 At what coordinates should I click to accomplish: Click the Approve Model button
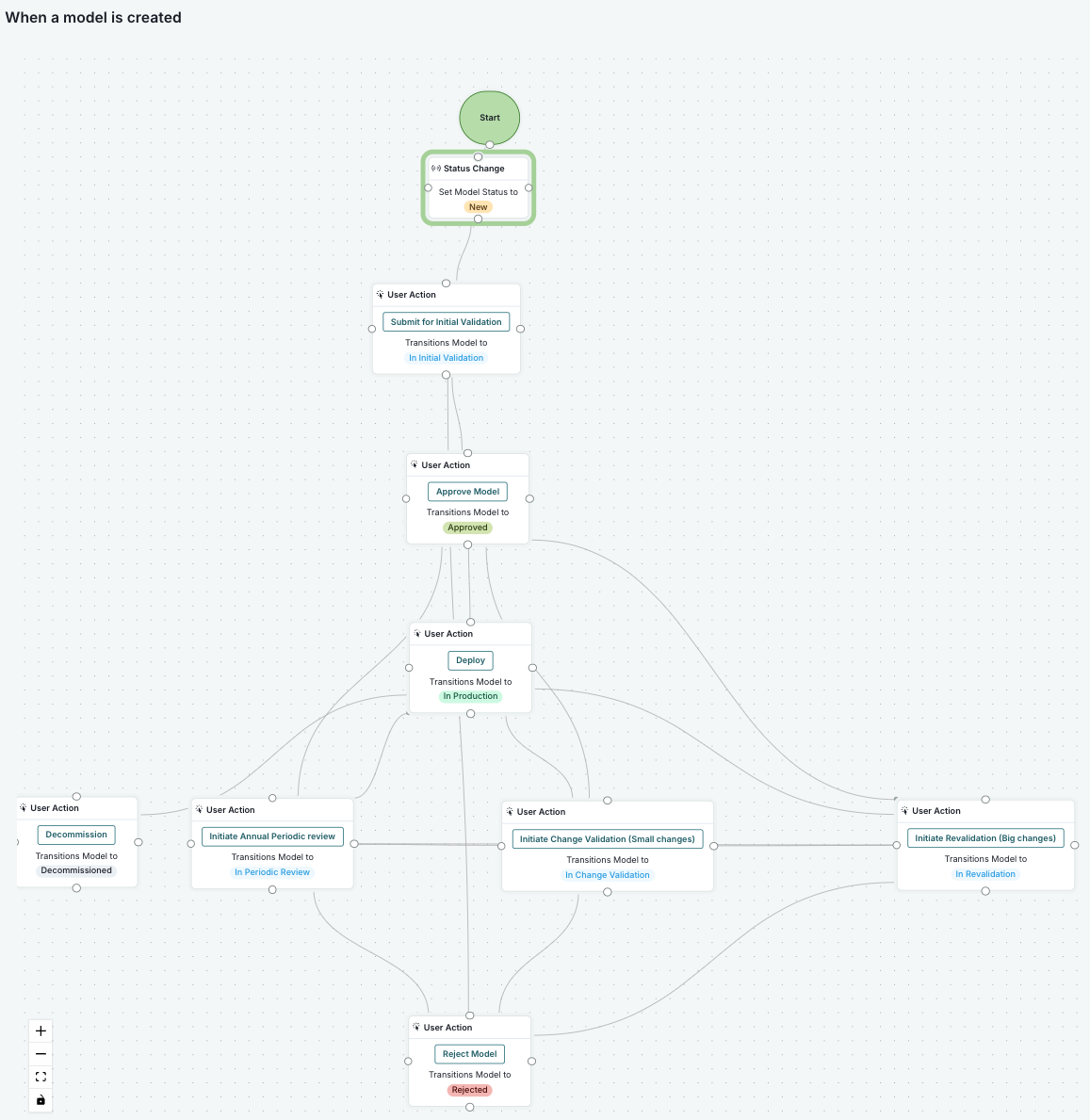[467, 491]
